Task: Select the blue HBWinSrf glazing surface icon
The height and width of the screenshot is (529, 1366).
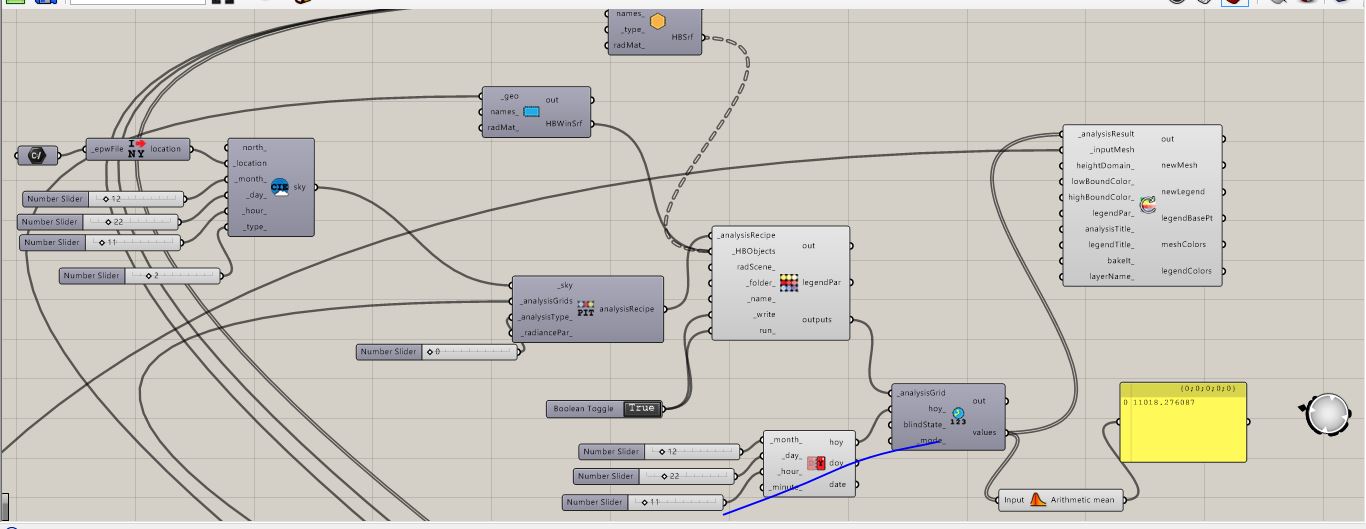Action: (x=532, y=111)
